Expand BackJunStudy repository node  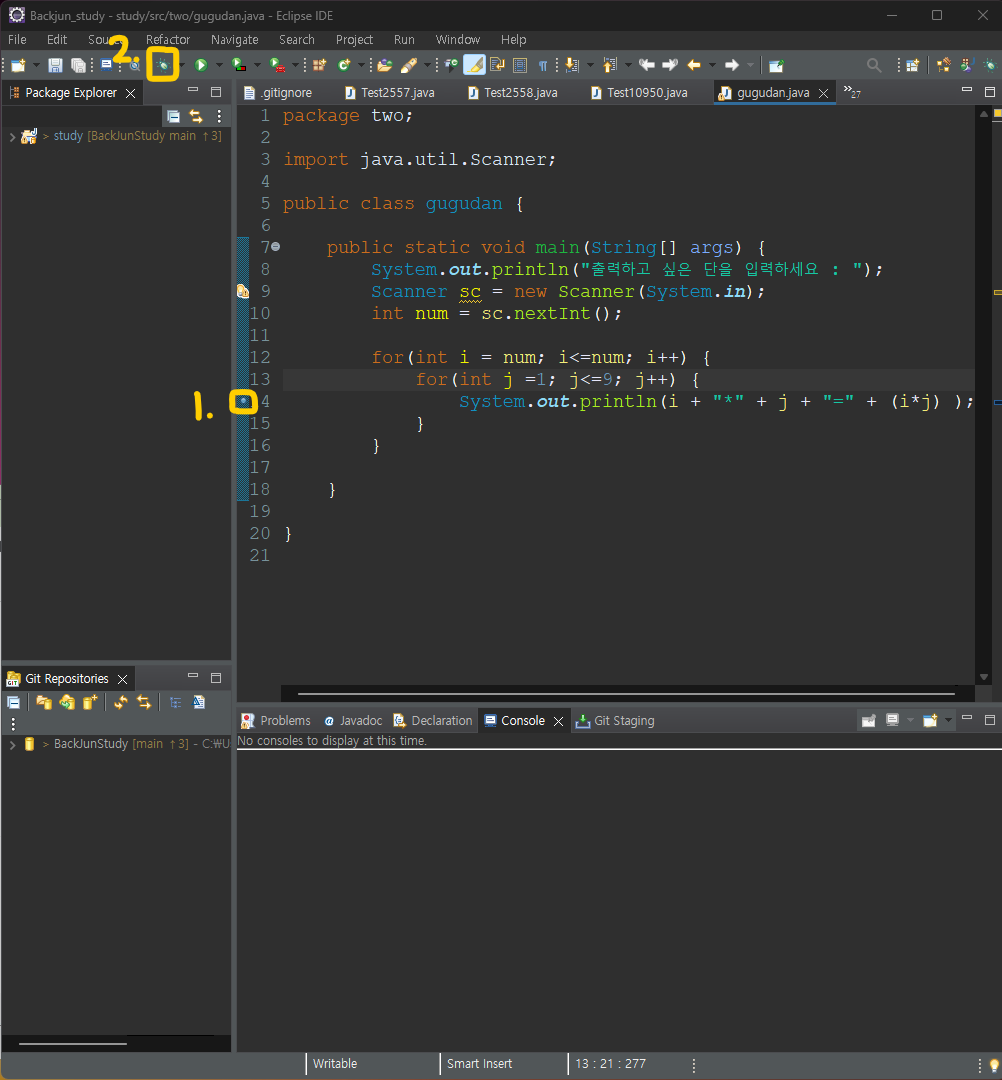(12, 745)
